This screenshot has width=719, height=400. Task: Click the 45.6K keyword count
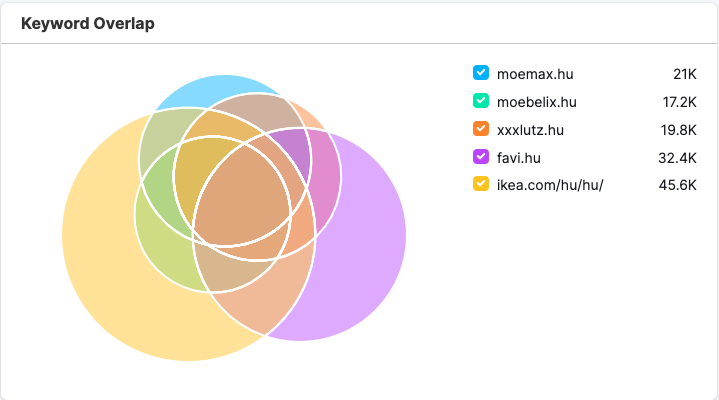click(x=678, y=185)
